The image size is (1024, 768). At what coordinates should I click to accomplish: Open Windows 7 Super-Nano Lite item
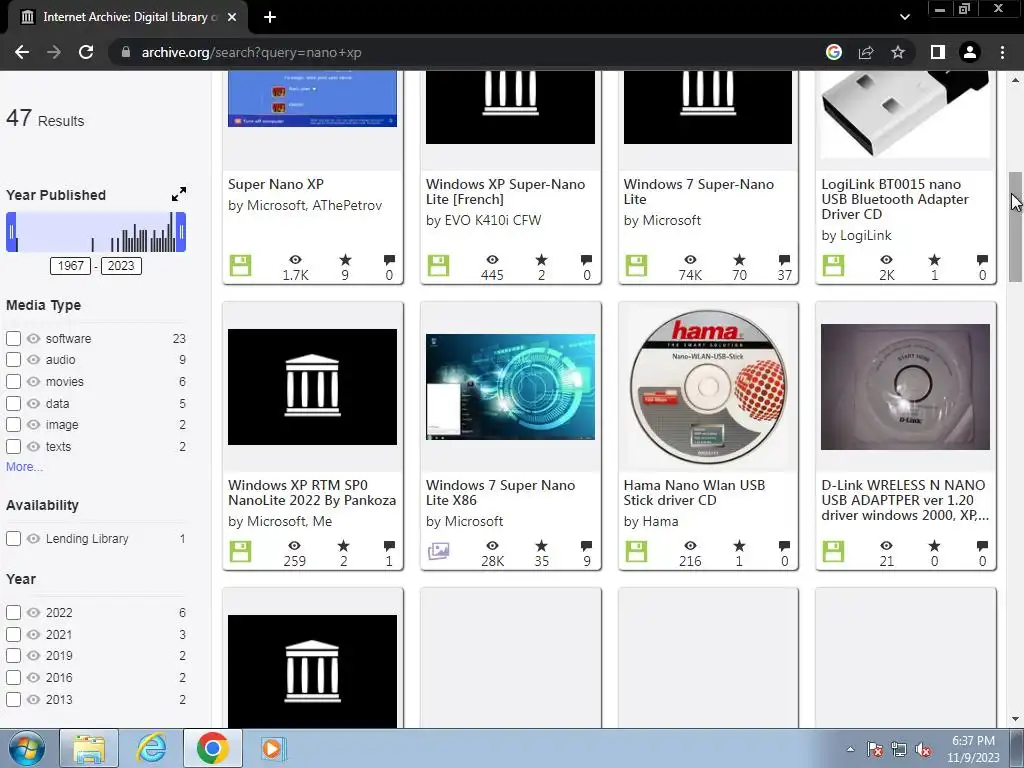(698, 191)
